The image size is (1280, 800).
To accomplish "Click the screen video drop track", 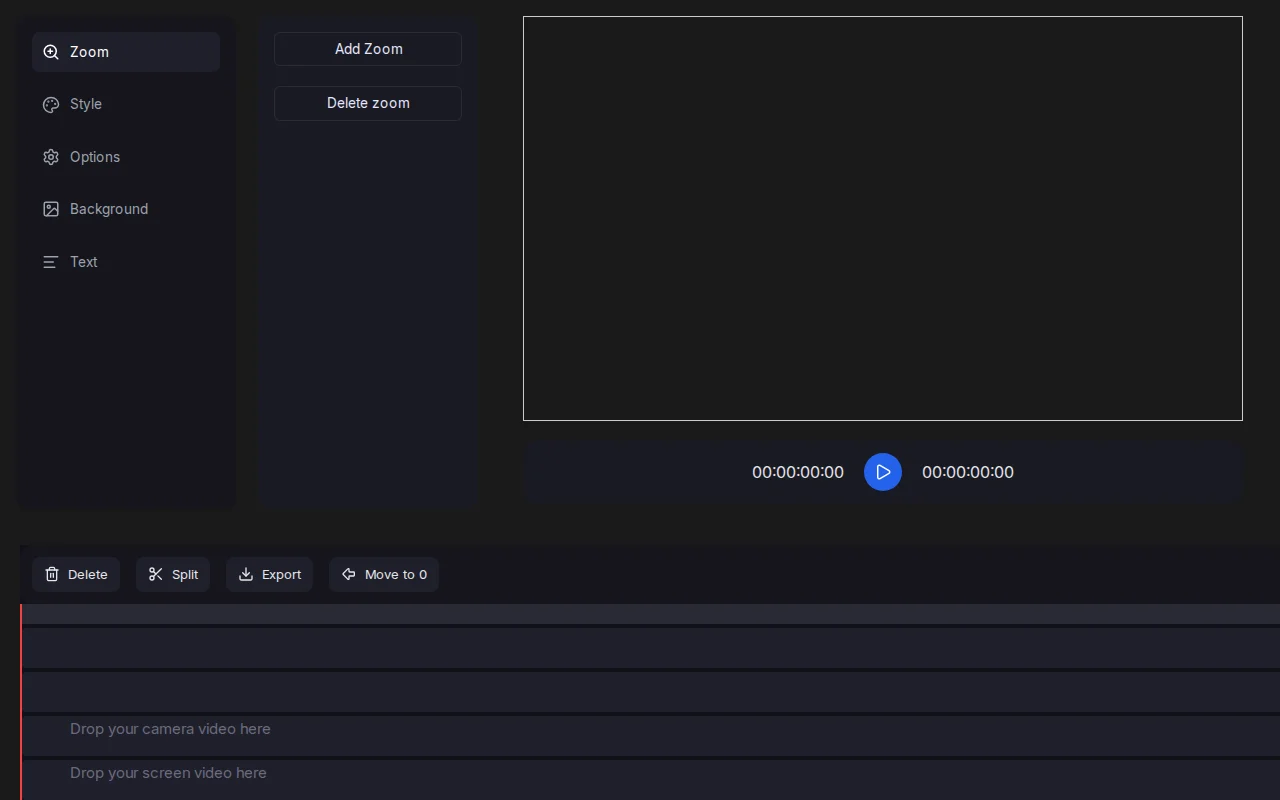I will (650, 780).
